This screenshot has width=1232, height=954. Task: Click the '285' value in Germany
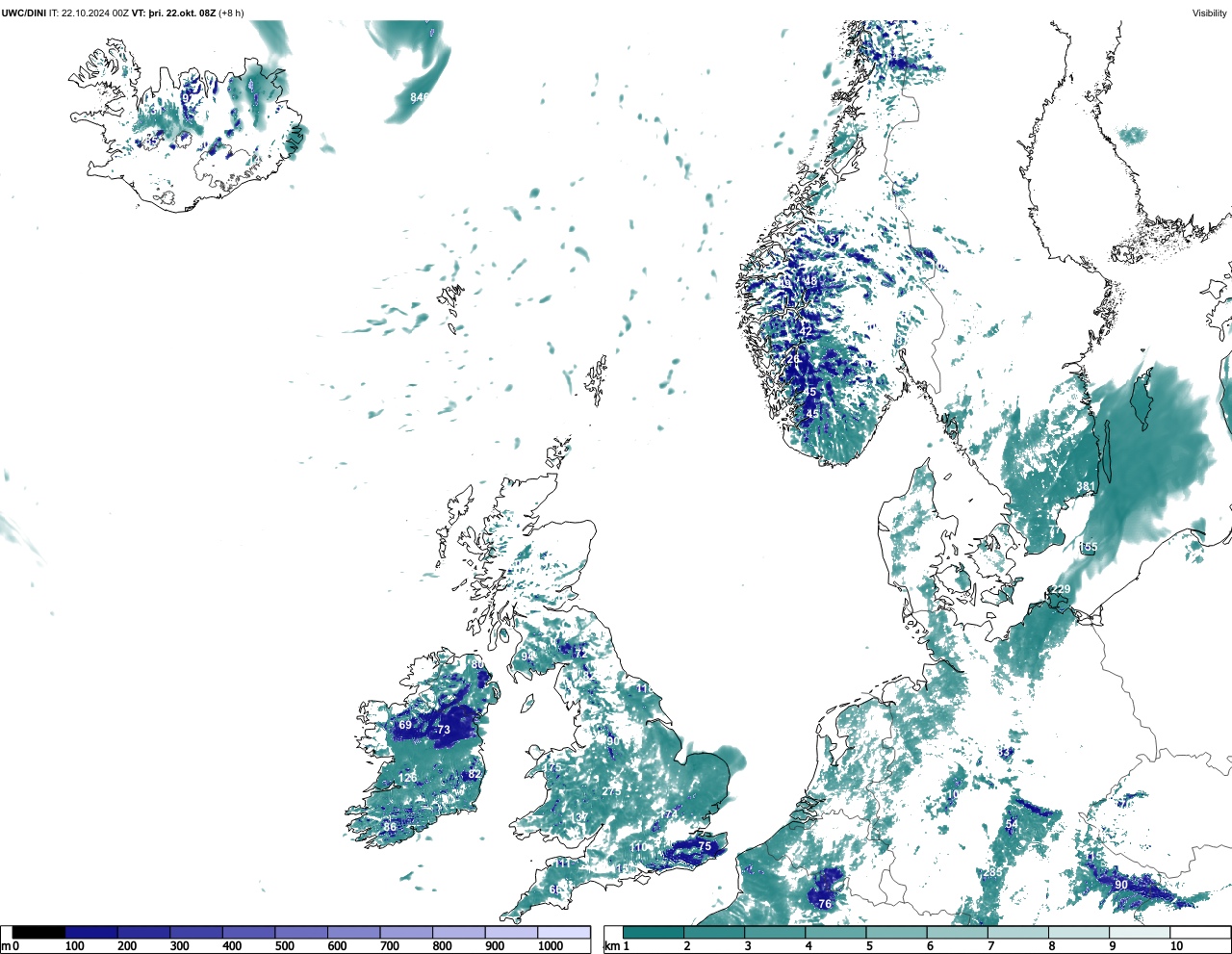point(993,872)
